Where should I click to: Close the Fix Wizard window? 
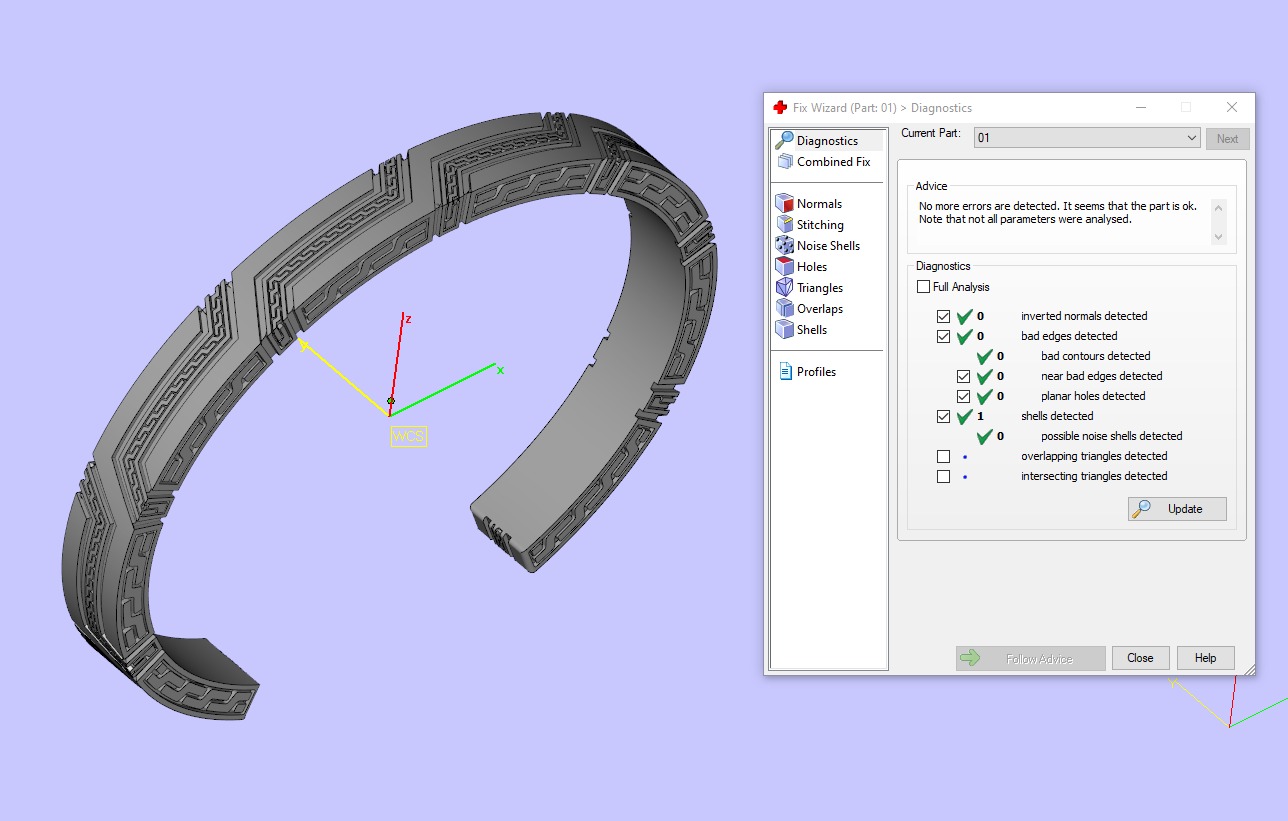click(x=1232, y=107)
